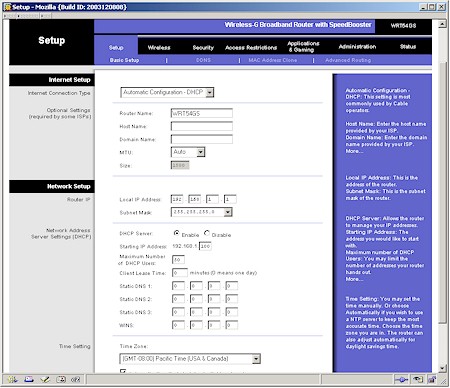450x388 pixels.
Task: Toggle the checkbox below the Time Zone dropdown
Action: pos(123,371)
